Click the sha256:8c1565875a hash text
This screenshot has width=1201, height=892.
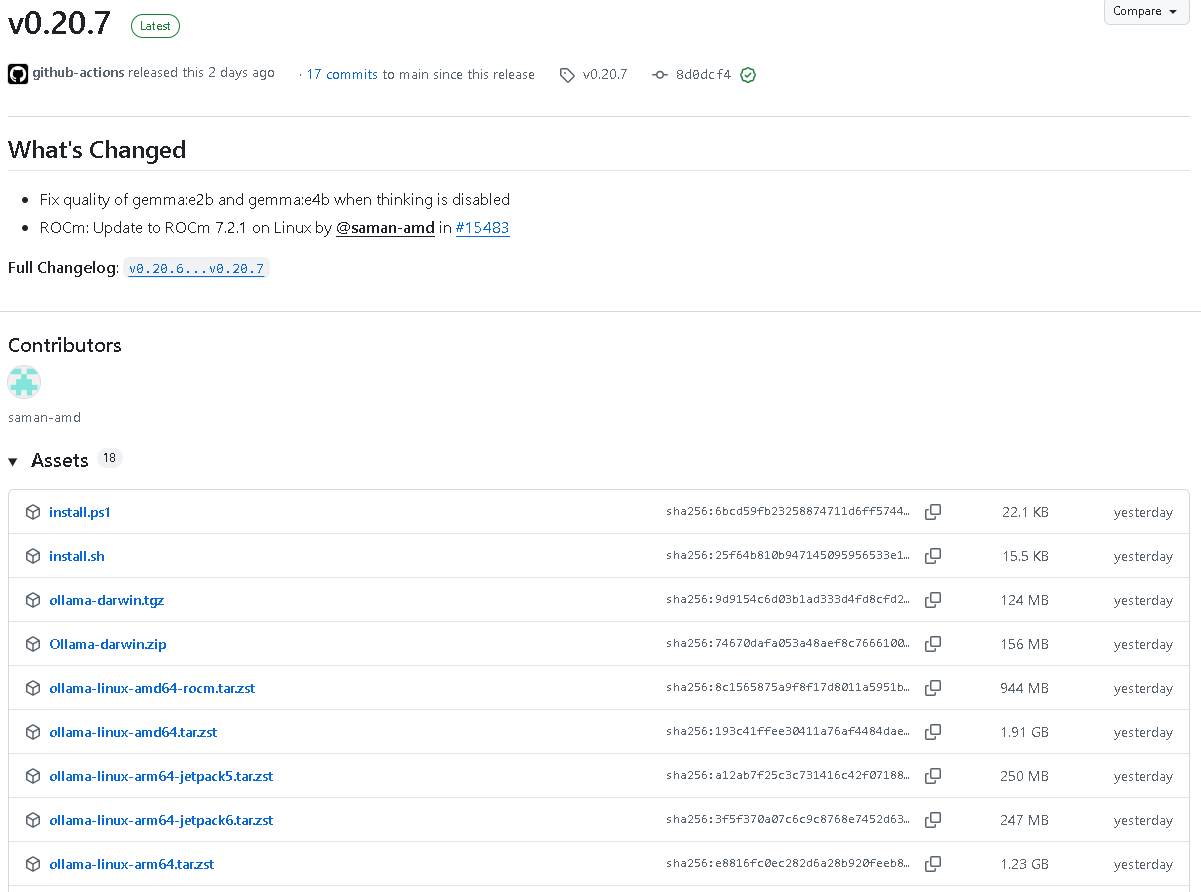pyautogui.click(x=789, y=688)
